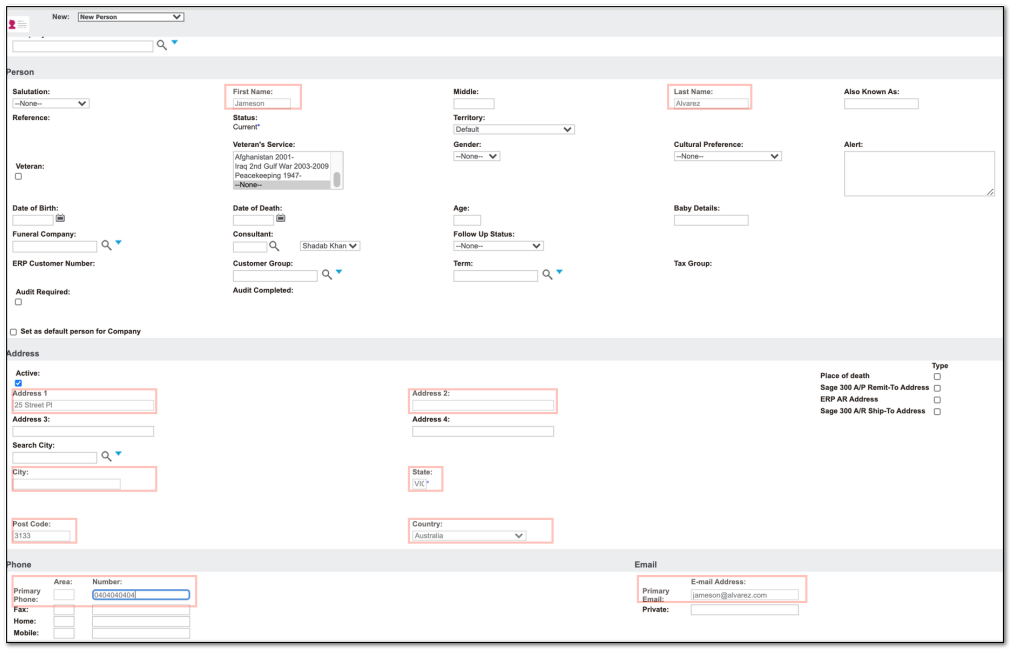The image size is (1013, 652).
Task: Open the Date of Birth calendar picker
Action: click(x=60, y=218)
